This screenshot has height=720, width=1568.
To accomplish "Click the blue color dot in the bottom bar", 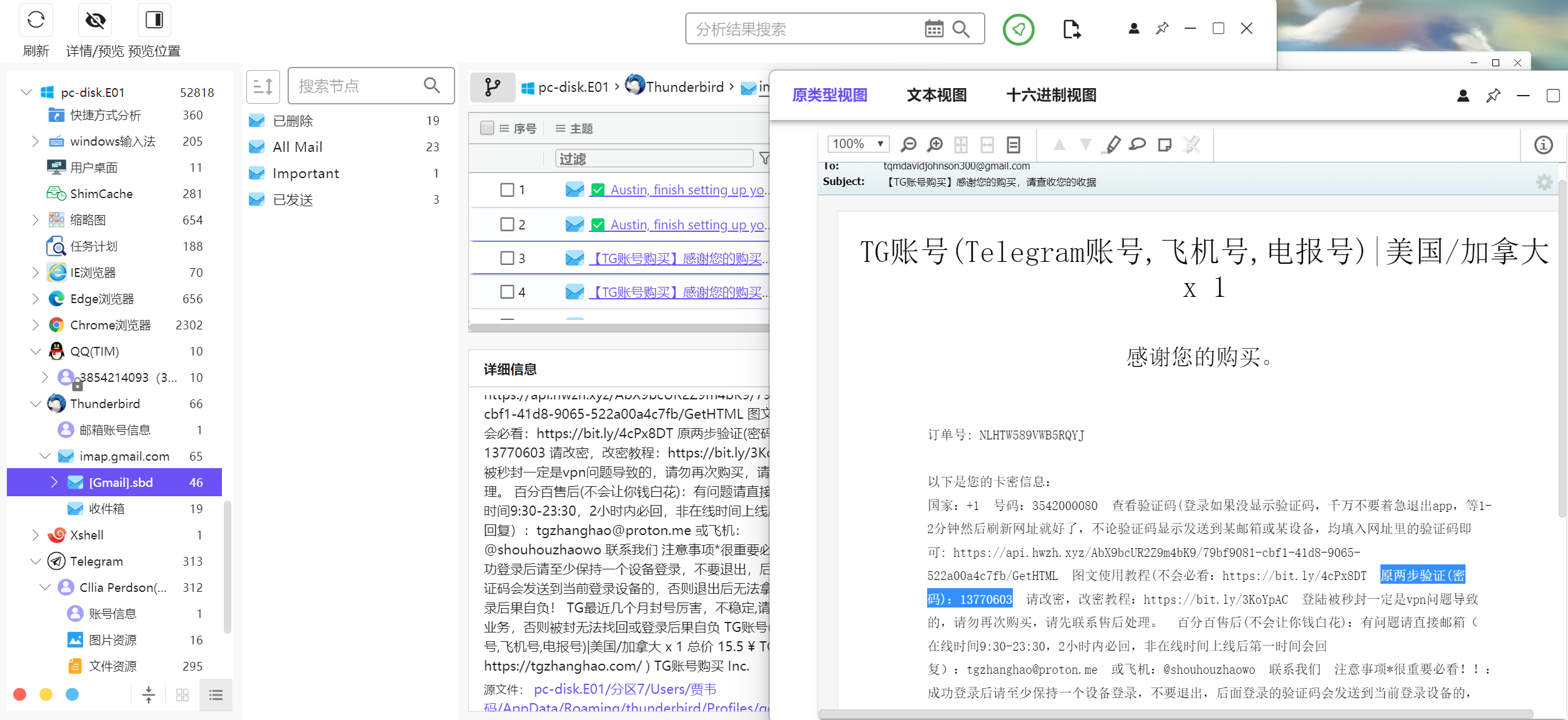I will [x=73, y=694].
